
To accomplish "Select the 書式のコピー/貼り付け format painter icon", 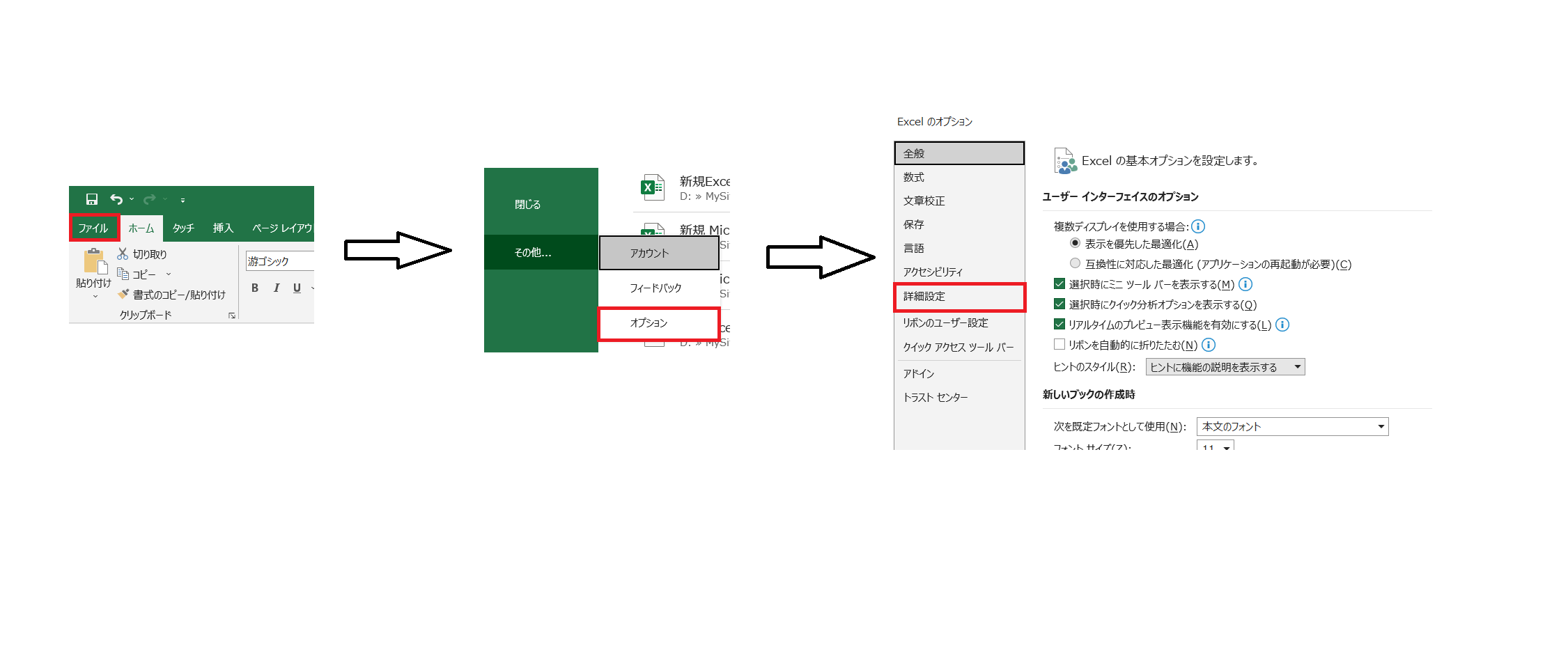I will pos(123,294).
